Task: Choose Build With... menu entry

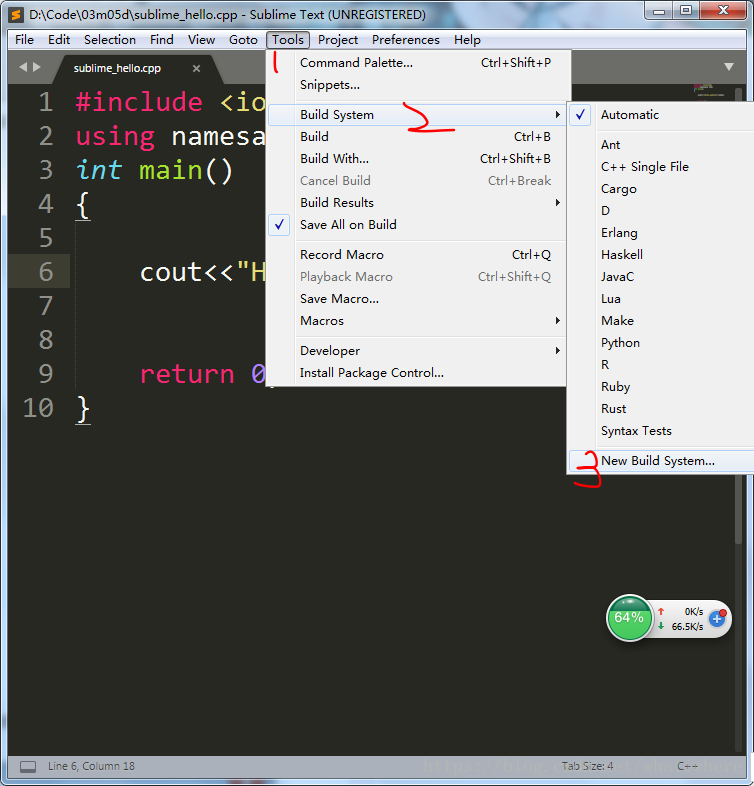Action: click(417, 159)
